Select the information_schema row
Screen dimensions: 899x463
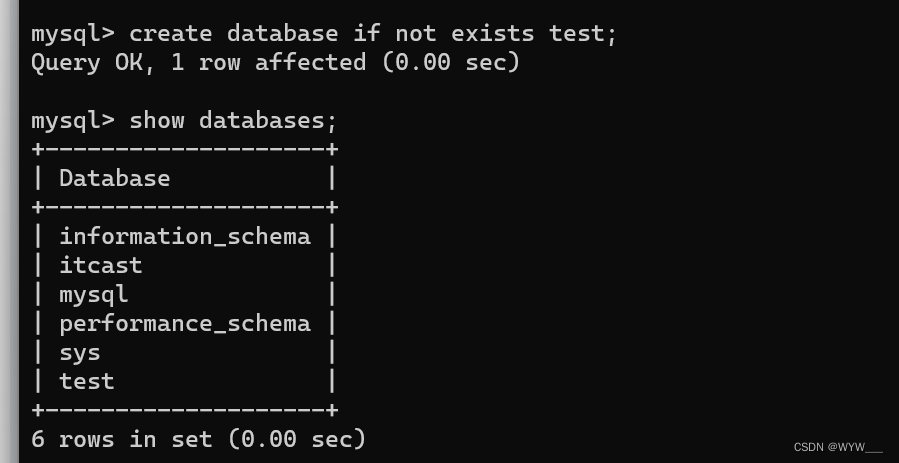click(184, 236)
